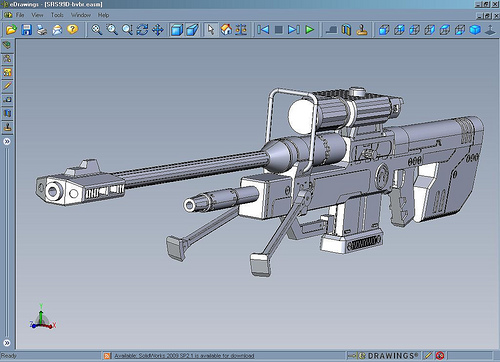Stop the animation playback
This screenshot has width=500, height=362.
click(279, 30)
